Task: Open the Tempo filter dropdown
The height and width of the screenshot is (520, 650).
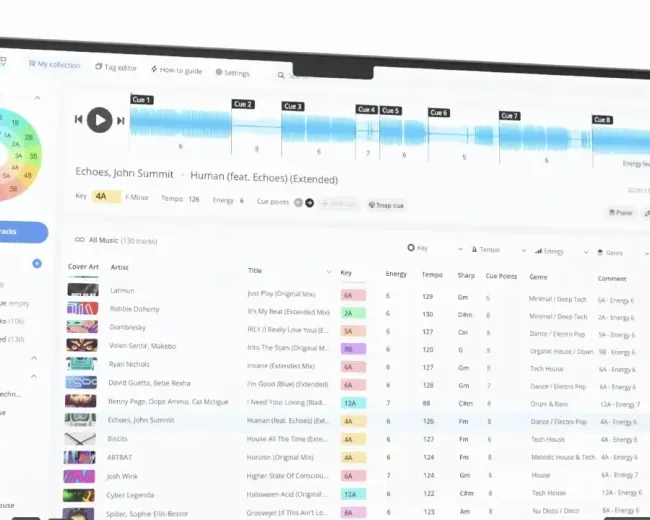Action: coord(485,250)
